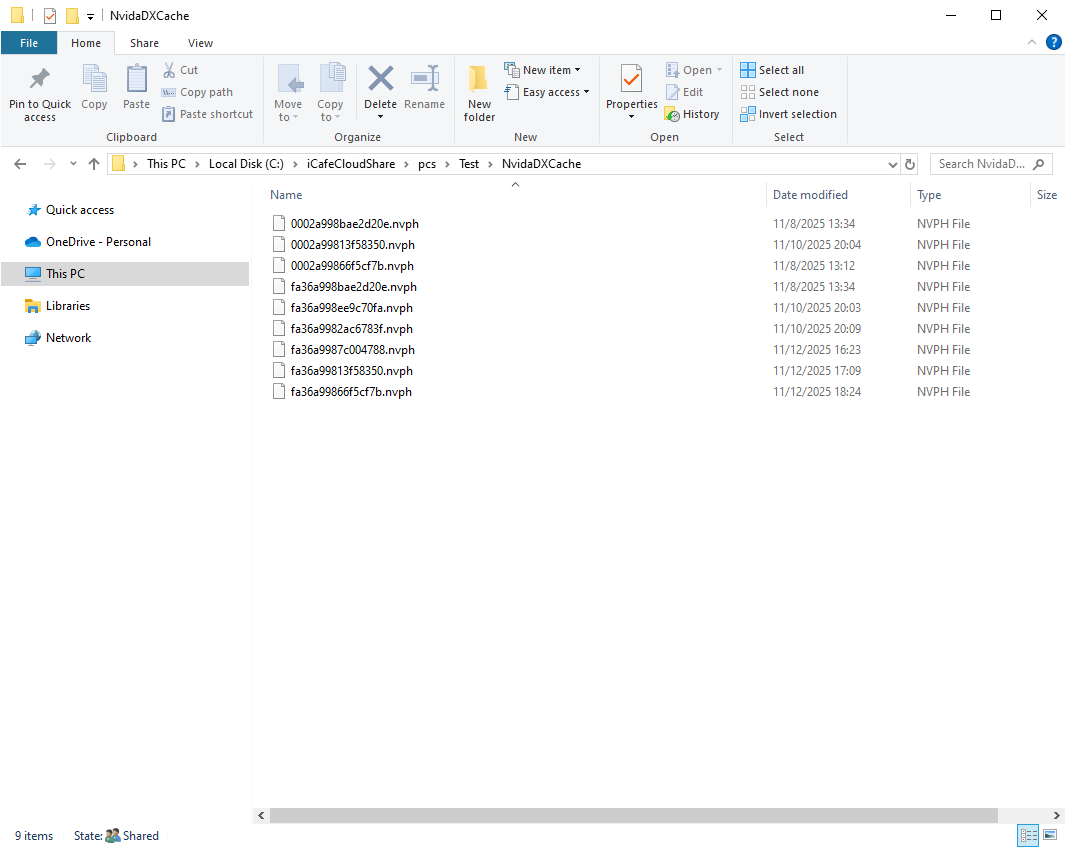The image size is (1066, 848).
Task: Refresh the NvidaDXCache folder view
Action: (x=910, y=164)
